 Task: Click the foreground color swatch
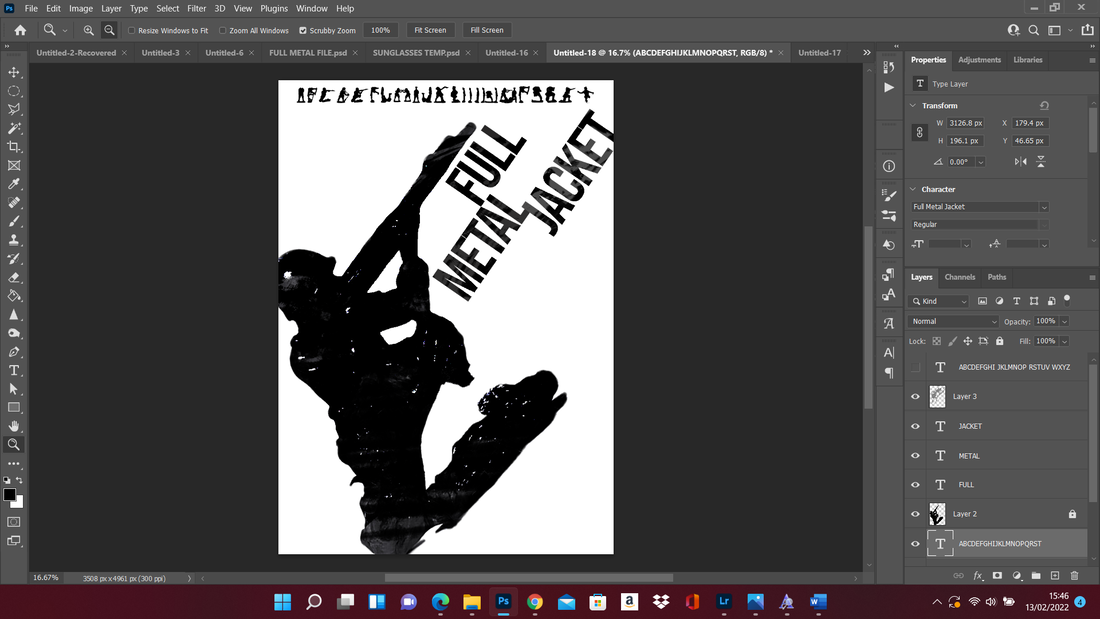[9, 494]
